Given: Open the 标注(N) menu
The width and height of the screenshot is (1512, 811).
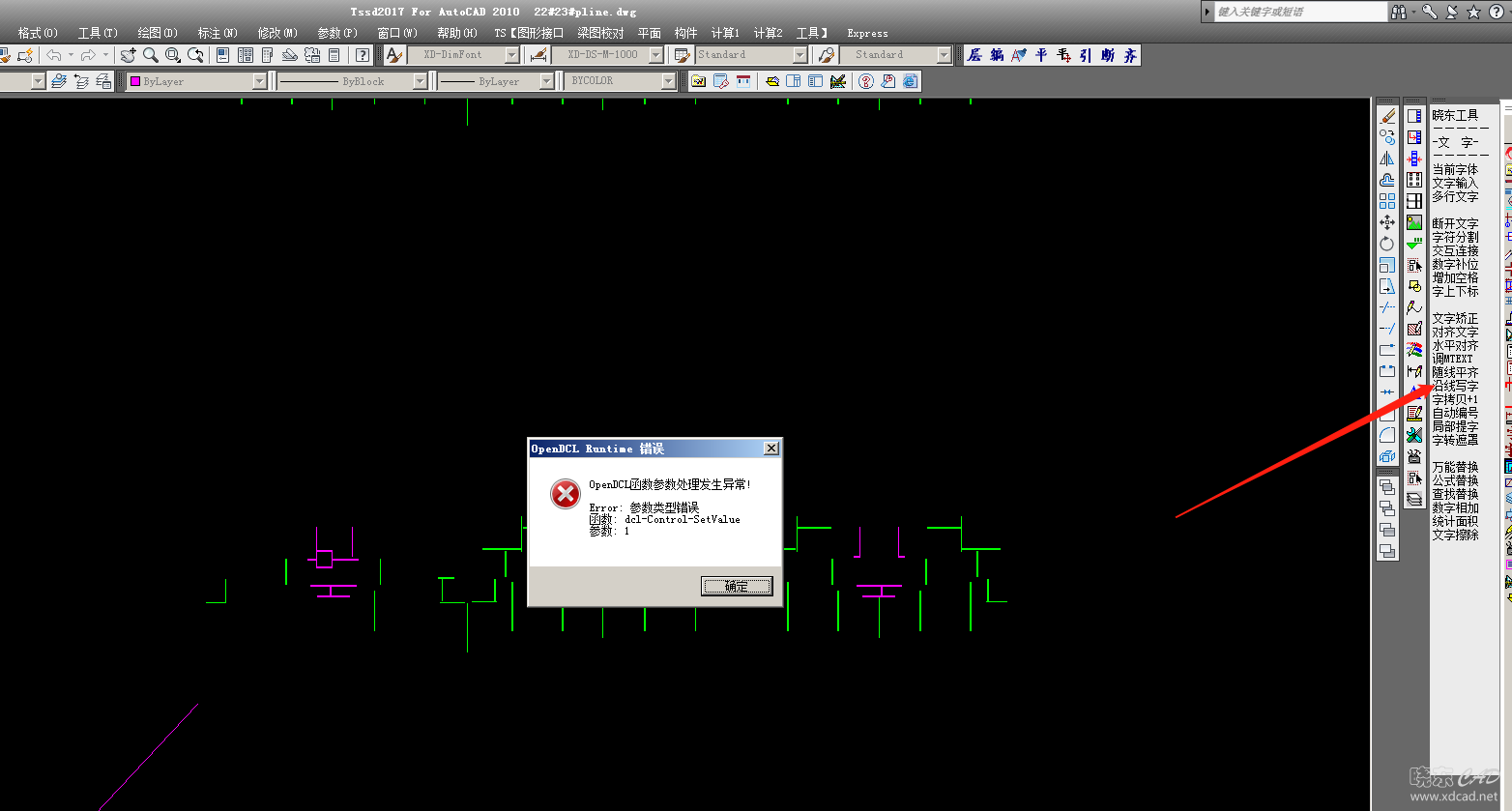Looking at the screenshot, I should pyautogui.click(x=218, y=33).
